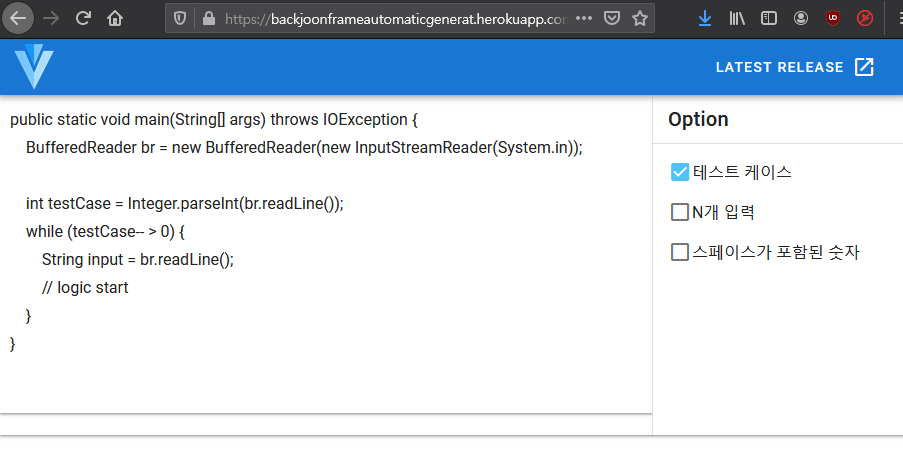Open the Firefox hamburger menu
This screenshot has height=451, width=903.
tap(893, 18)
